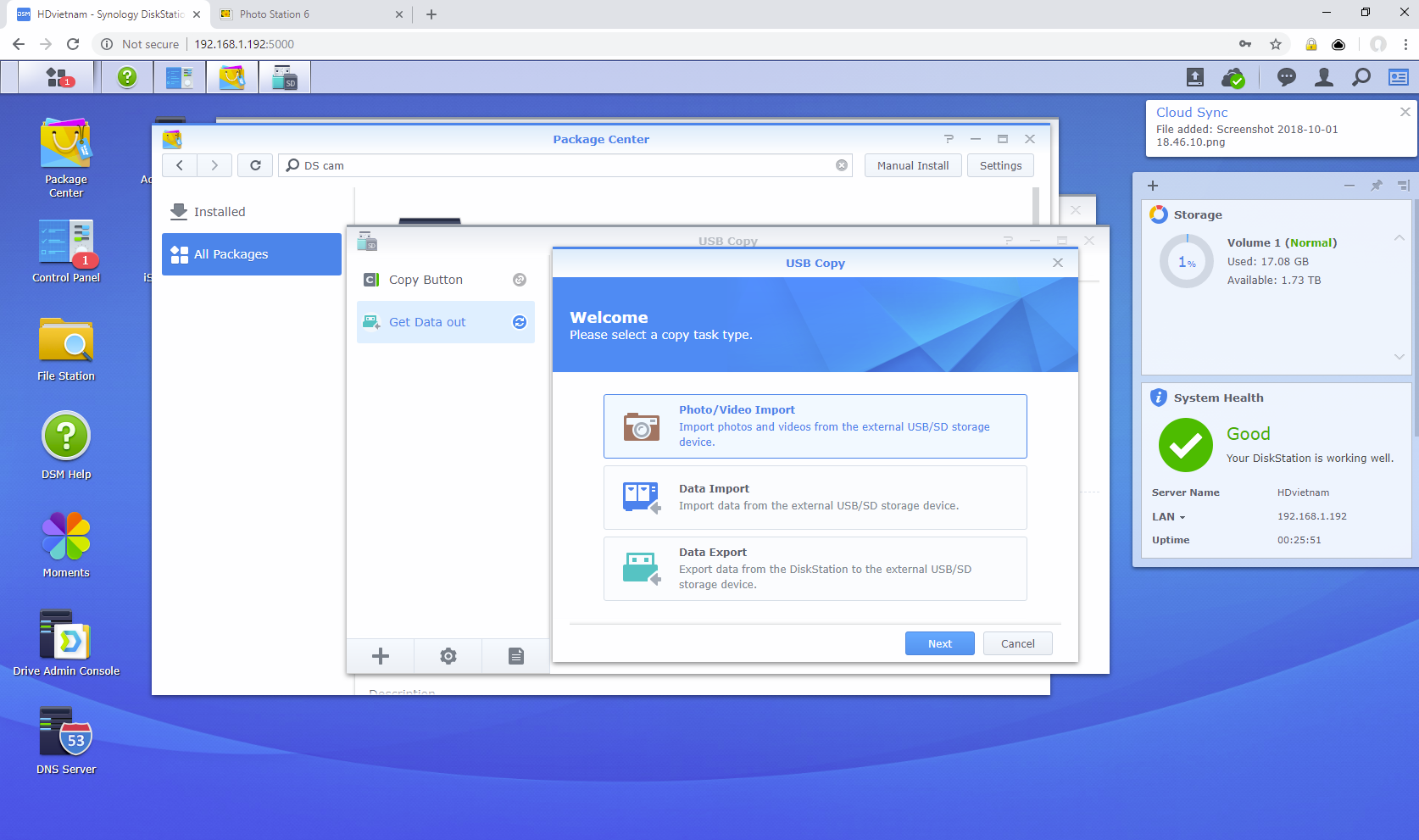Image resolution: width=1419 pixels, height=840 pixels.
Task: Go forward in Package Center
Action: pos(214,165)
